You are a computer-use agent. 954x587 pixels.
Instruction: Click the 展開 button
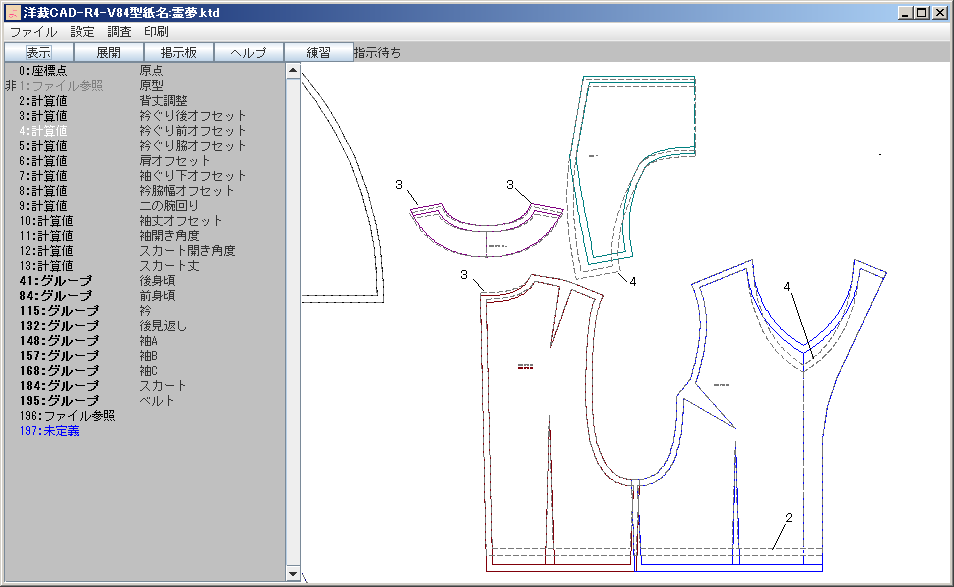(109, 52)
